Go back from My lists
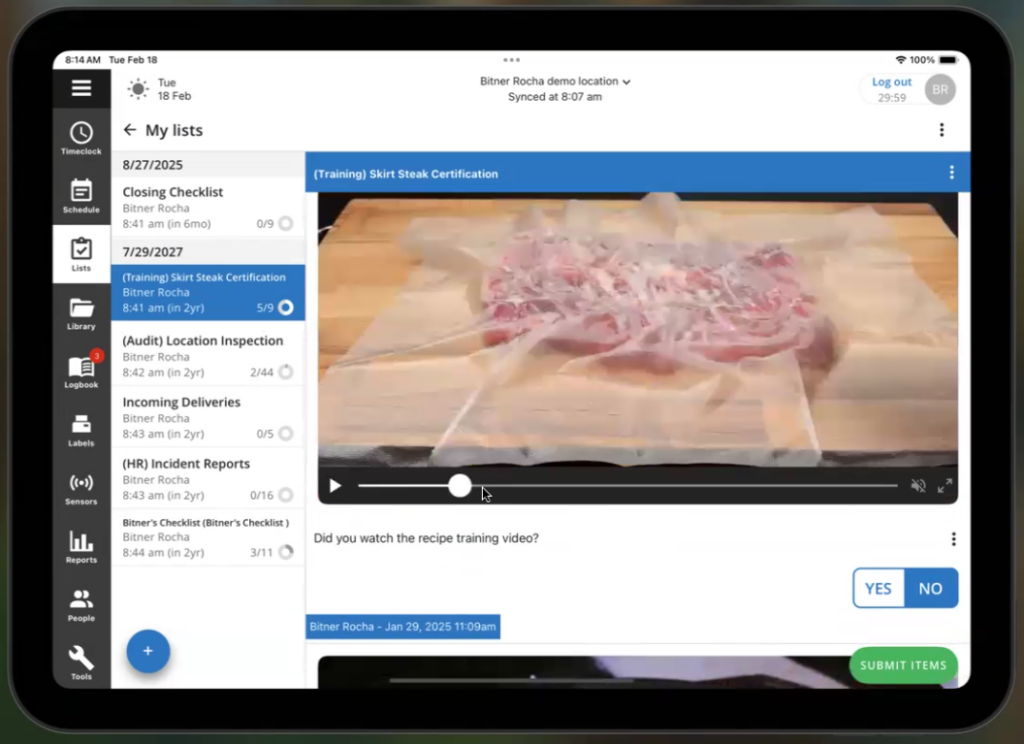Viewport: 1024px width, 744px height. [129, 130]
